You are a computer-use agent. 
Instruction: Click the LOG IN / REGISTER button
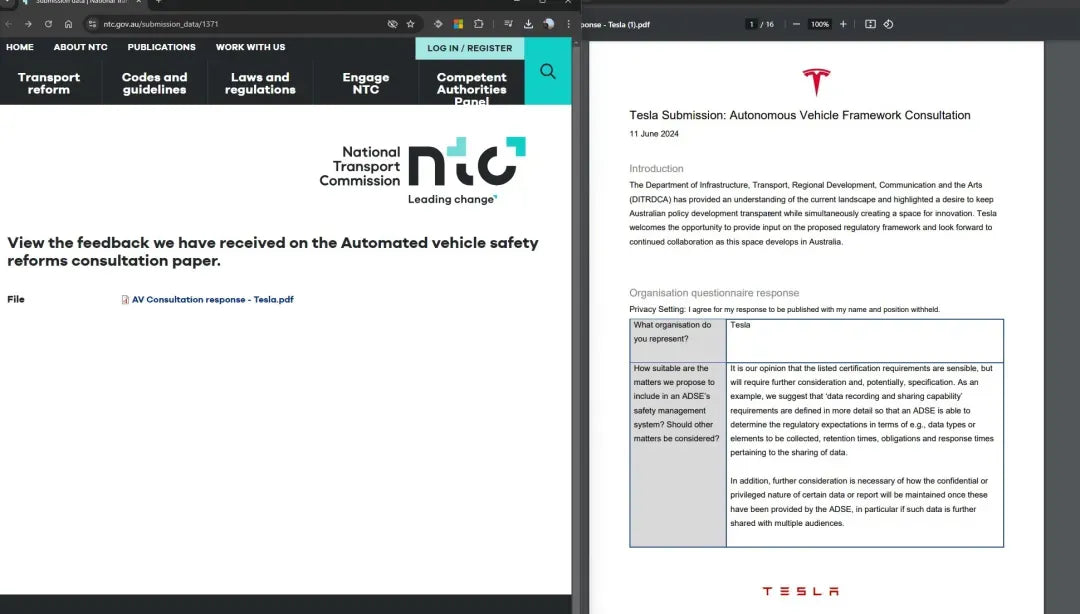point(469,48)
